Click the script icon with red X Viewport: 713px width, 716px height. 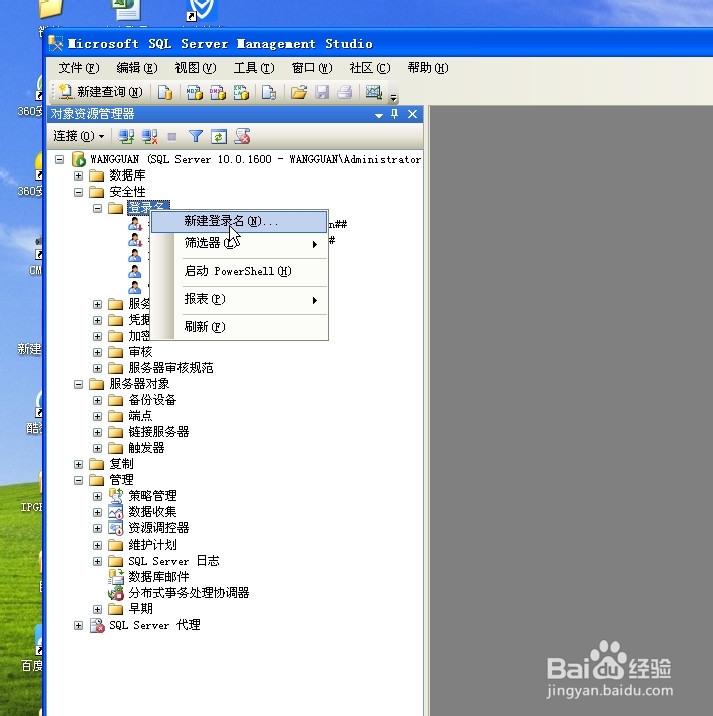[x=243, y=136]
